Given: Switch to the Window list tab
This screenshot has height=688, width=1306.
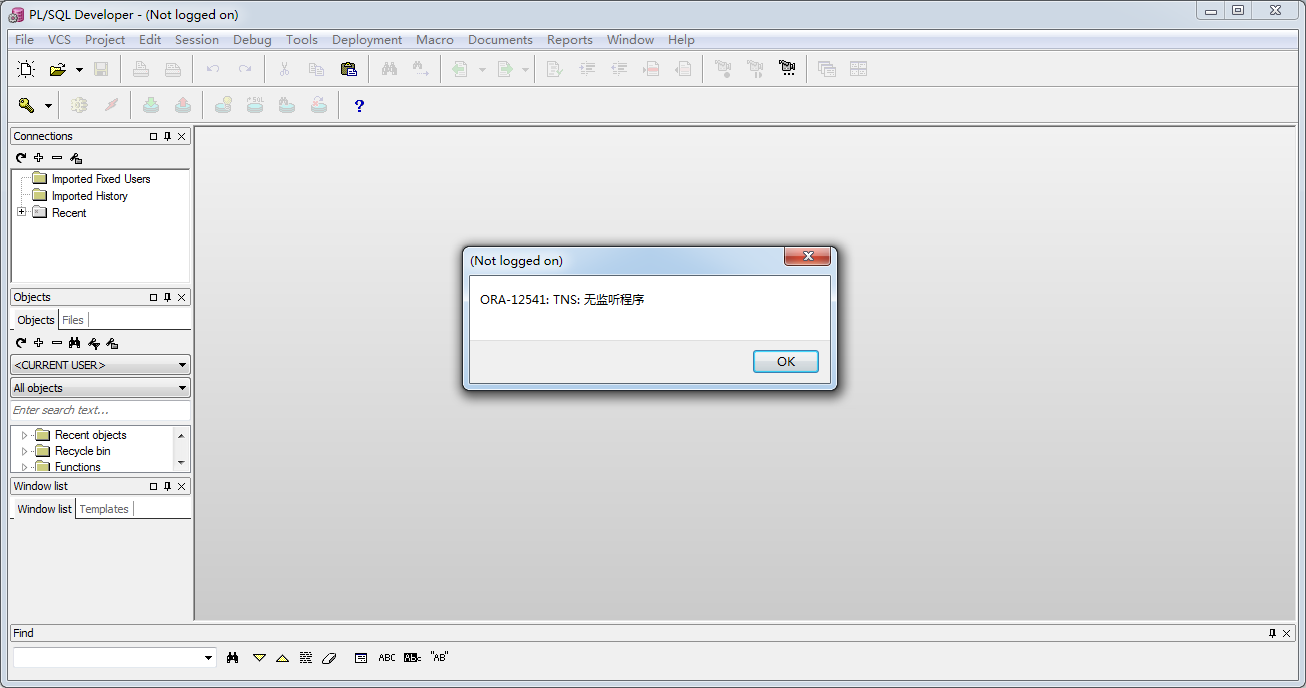Looking at the screenshot, I should tap(44, 509).
